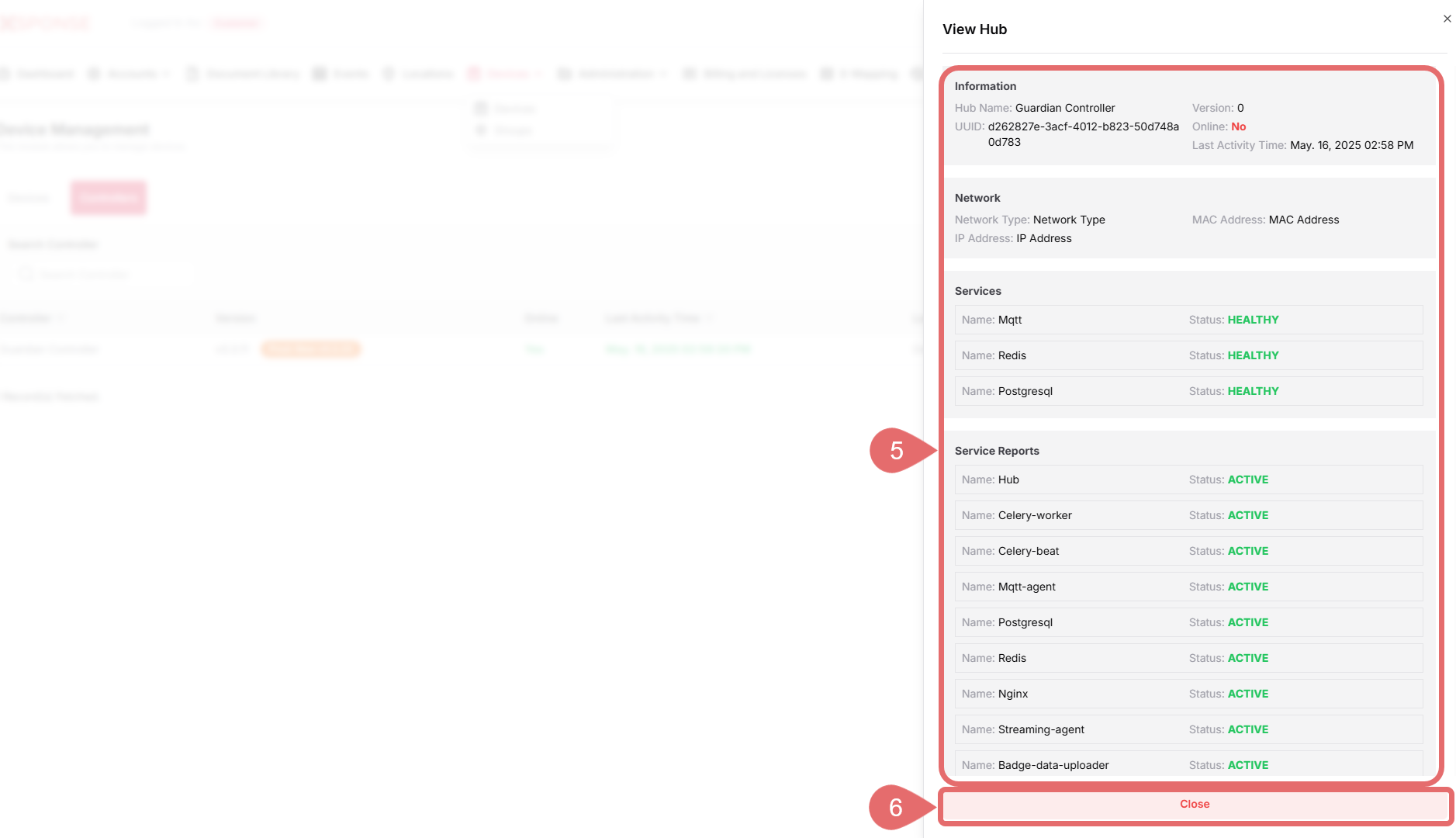This screenshot has width=1456, height=838.
Task: Click the Search Controller input field
Action: (x=105, y=274)
